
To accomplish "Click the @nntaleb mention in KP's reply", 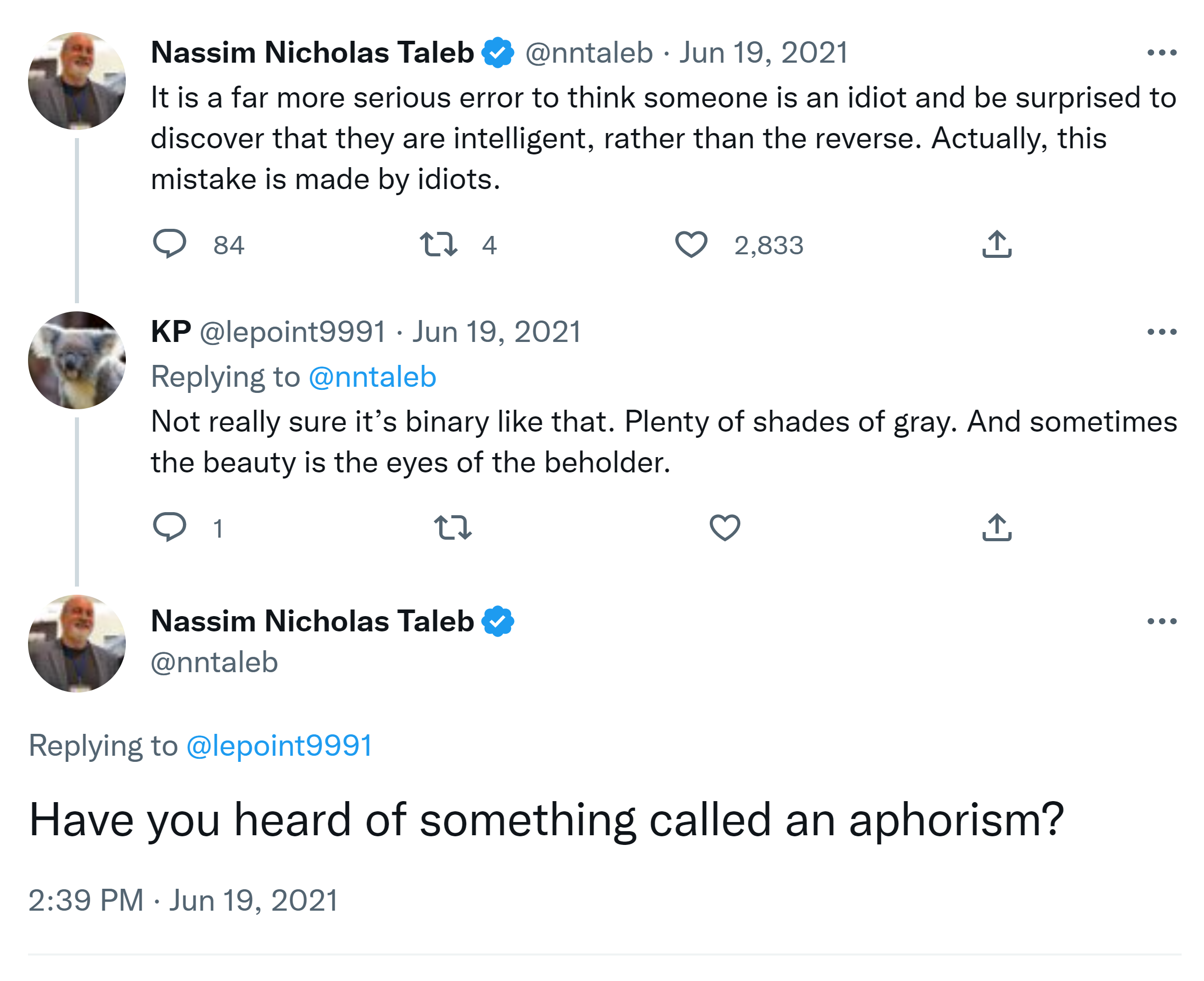I will 372,377.
